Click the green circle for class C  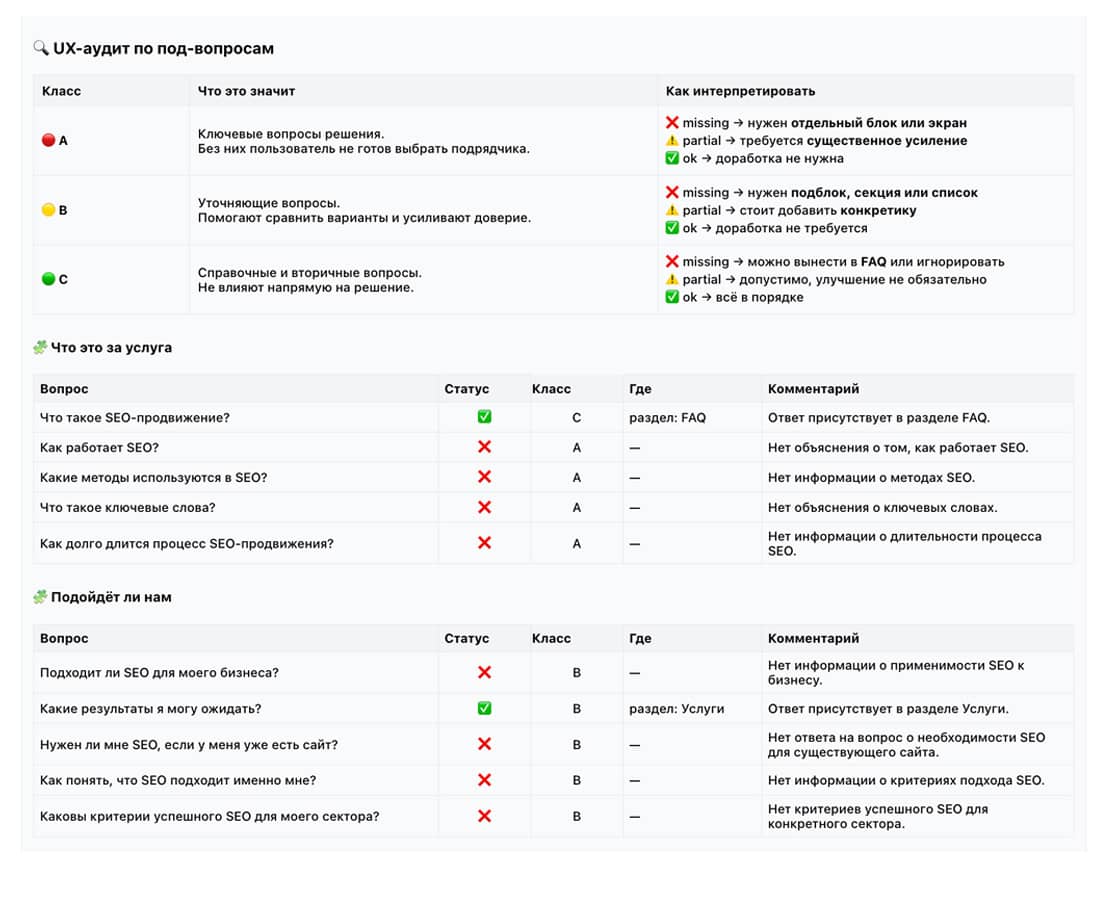(48, 280)
